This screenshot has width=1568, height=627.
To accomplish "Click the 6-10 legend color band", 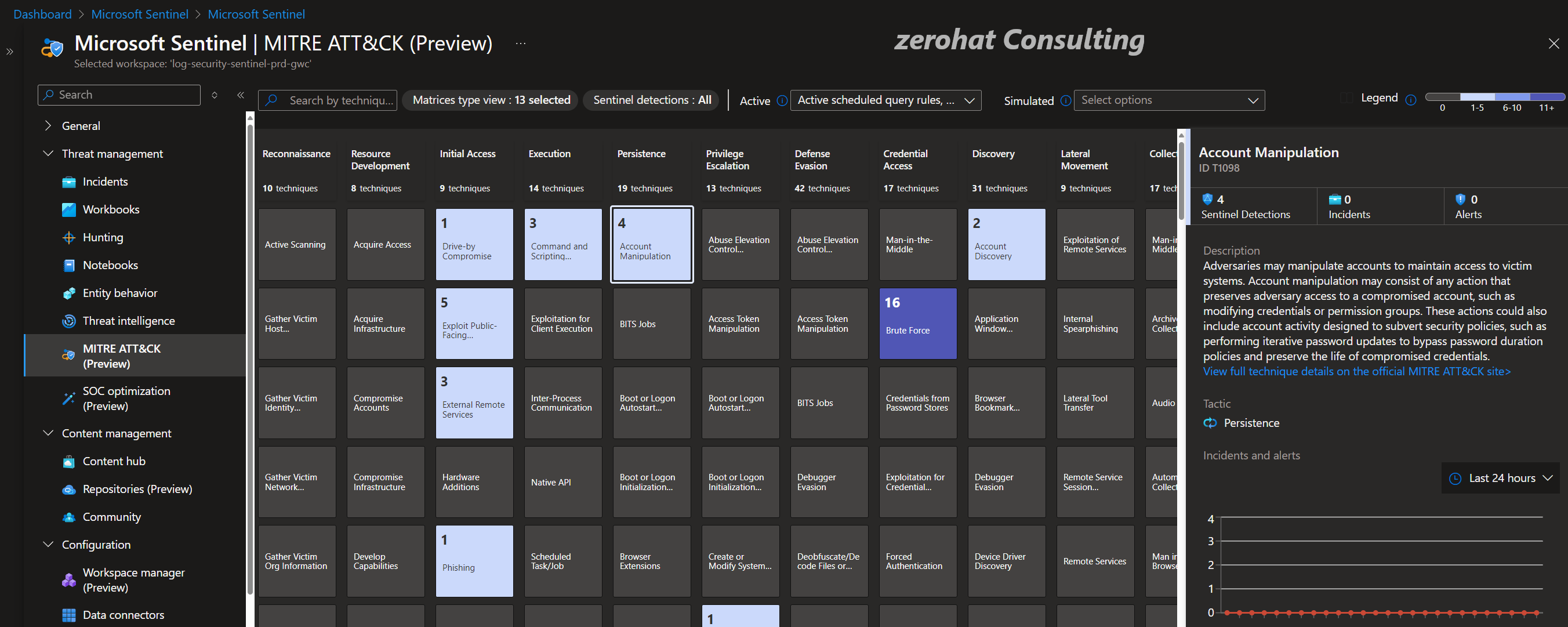I will [x=1512, y=97].
